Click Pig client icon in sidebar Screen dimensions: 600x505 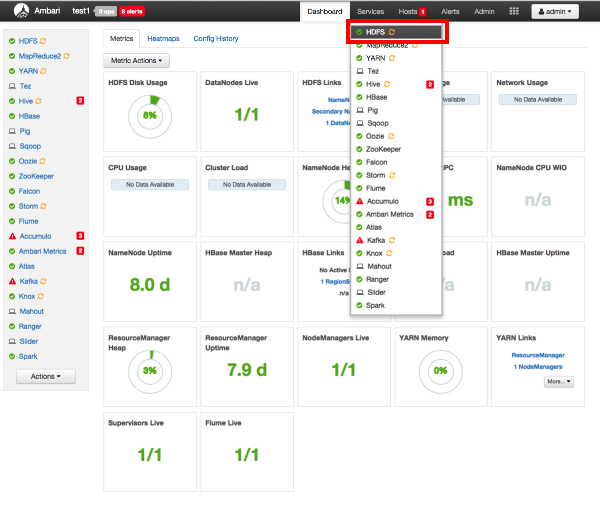[x=12, y=131]
